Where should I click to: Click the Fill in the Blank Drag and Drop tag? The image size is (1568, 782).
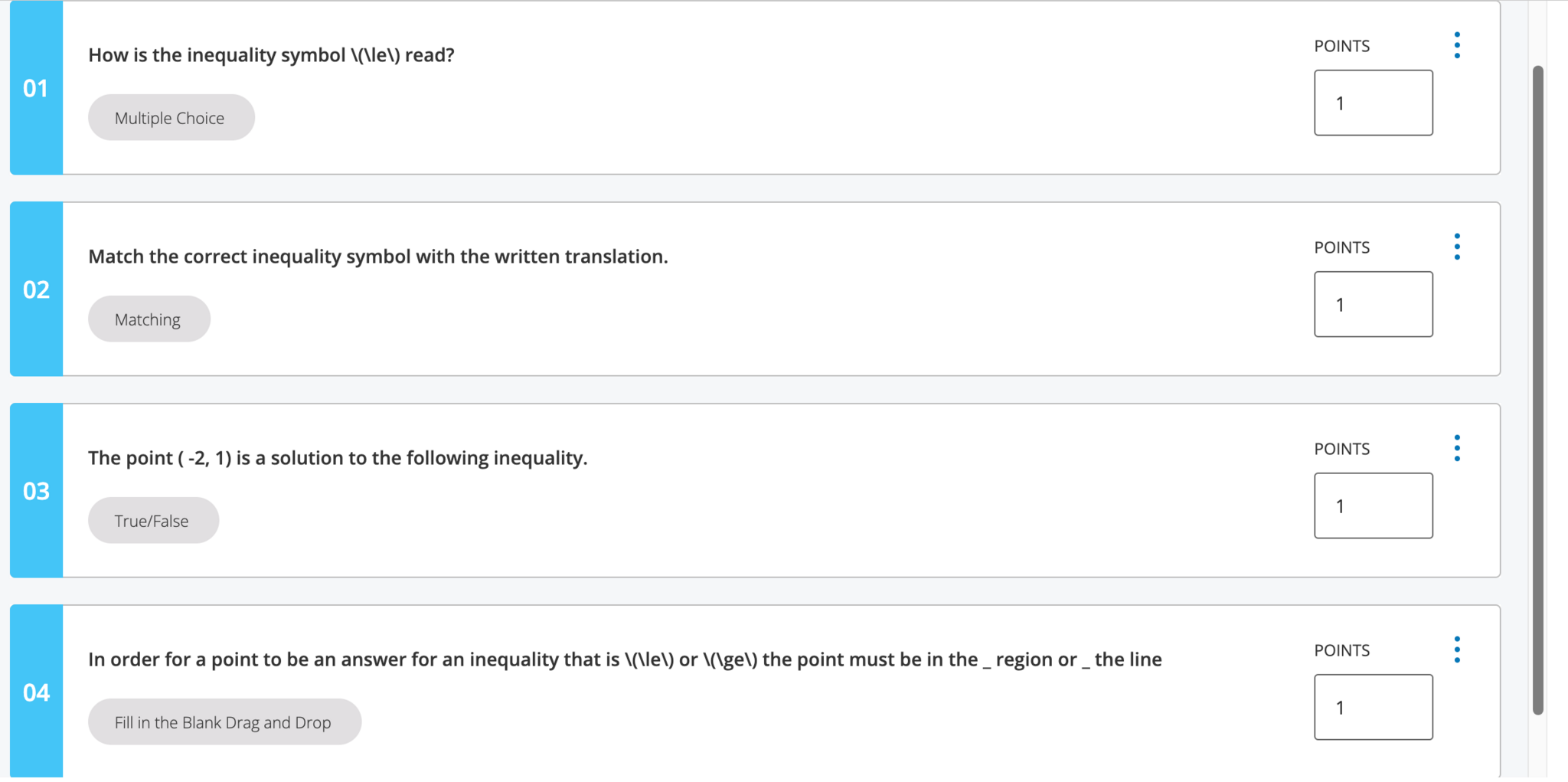tap(224, 722)
